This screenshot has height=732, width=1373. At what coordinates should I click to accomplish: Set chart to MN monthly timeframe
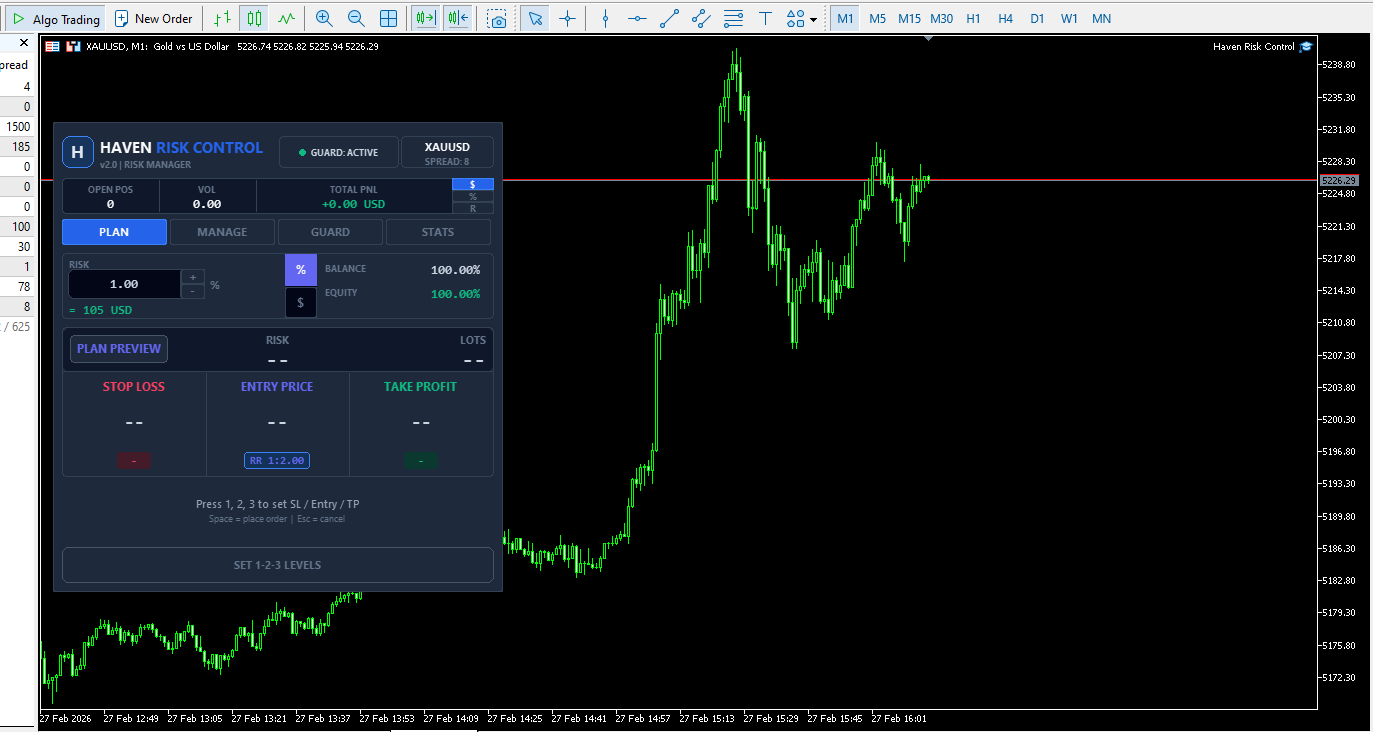1101,18
